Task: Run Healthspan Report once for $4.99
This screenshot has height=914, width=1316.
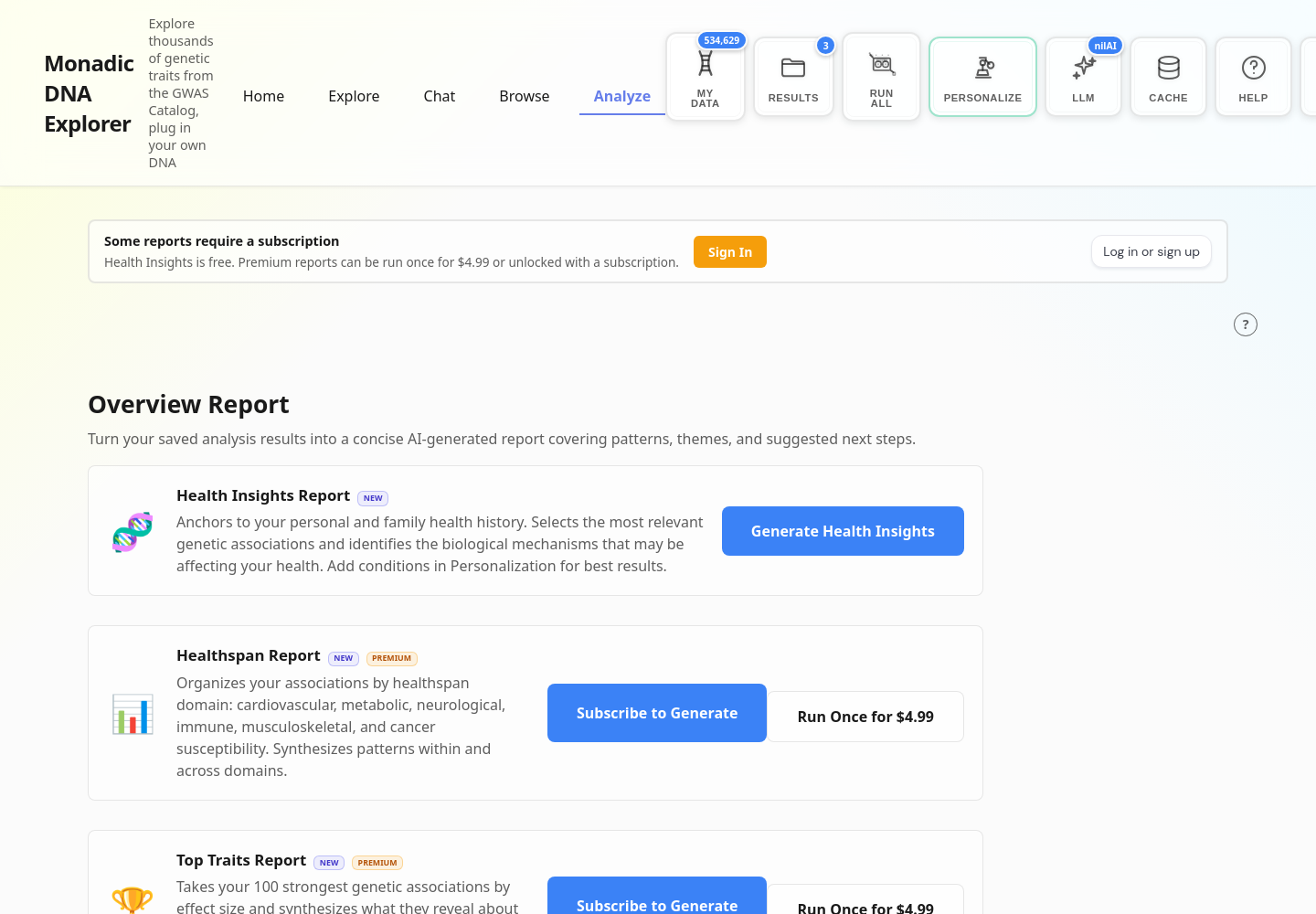Action: 865,717
